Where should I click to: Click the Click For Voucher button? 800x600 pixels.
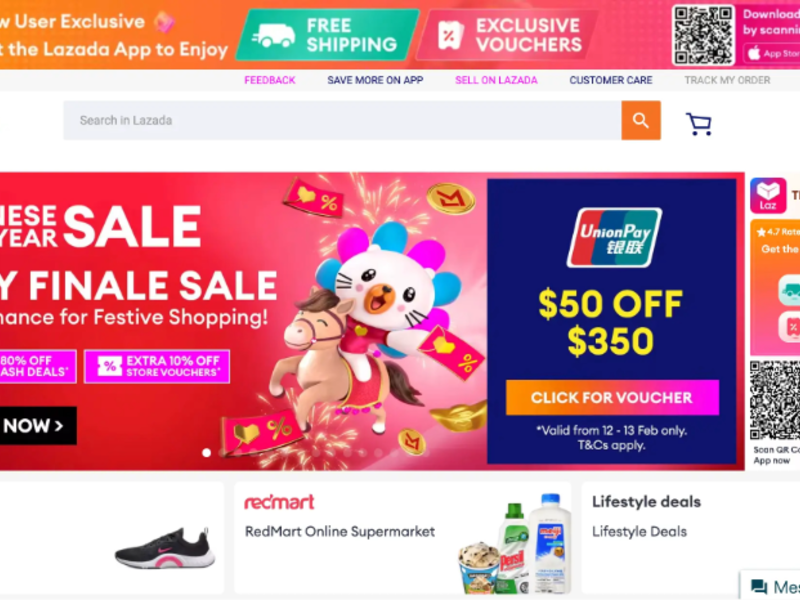click(x=612, y=397)
